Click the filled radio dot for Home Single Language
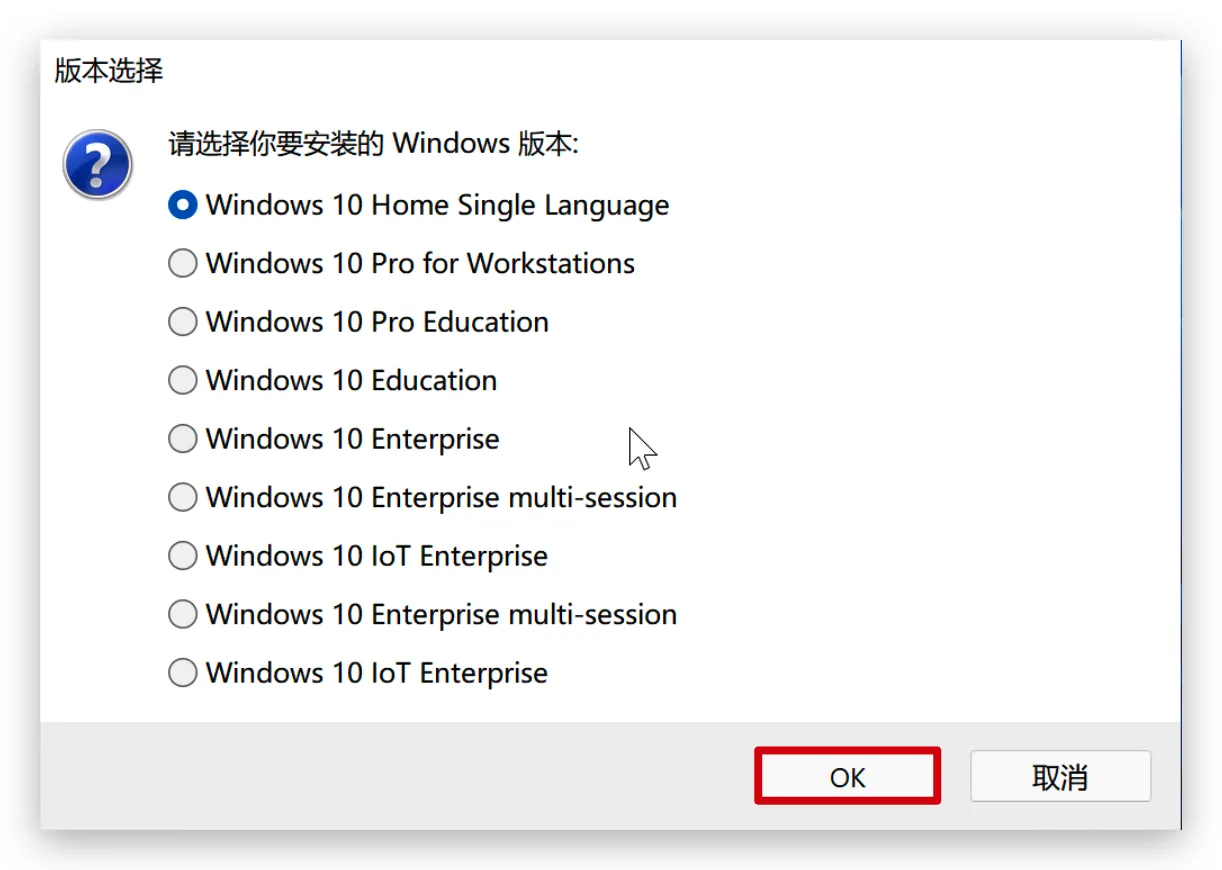This screenshot has height=870, width=1222. (182, 205)
